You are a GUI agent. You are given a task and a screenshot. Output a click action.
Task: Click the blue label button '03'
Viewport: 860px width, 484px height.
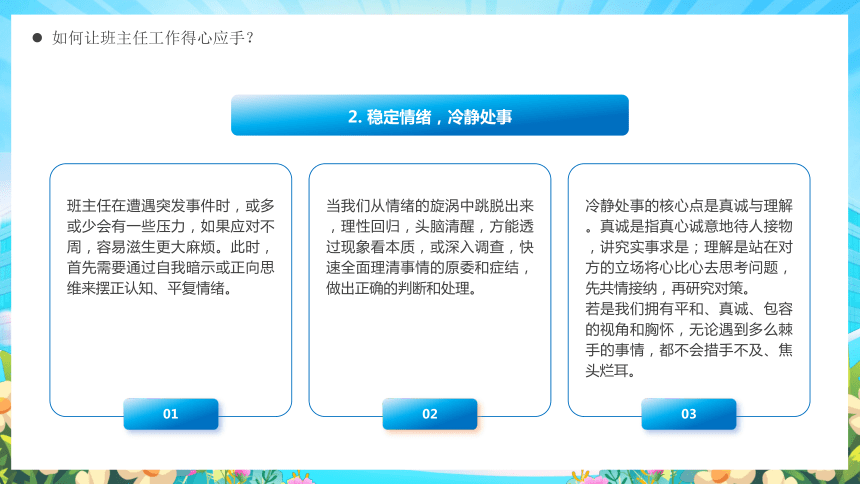pos(688,414)
